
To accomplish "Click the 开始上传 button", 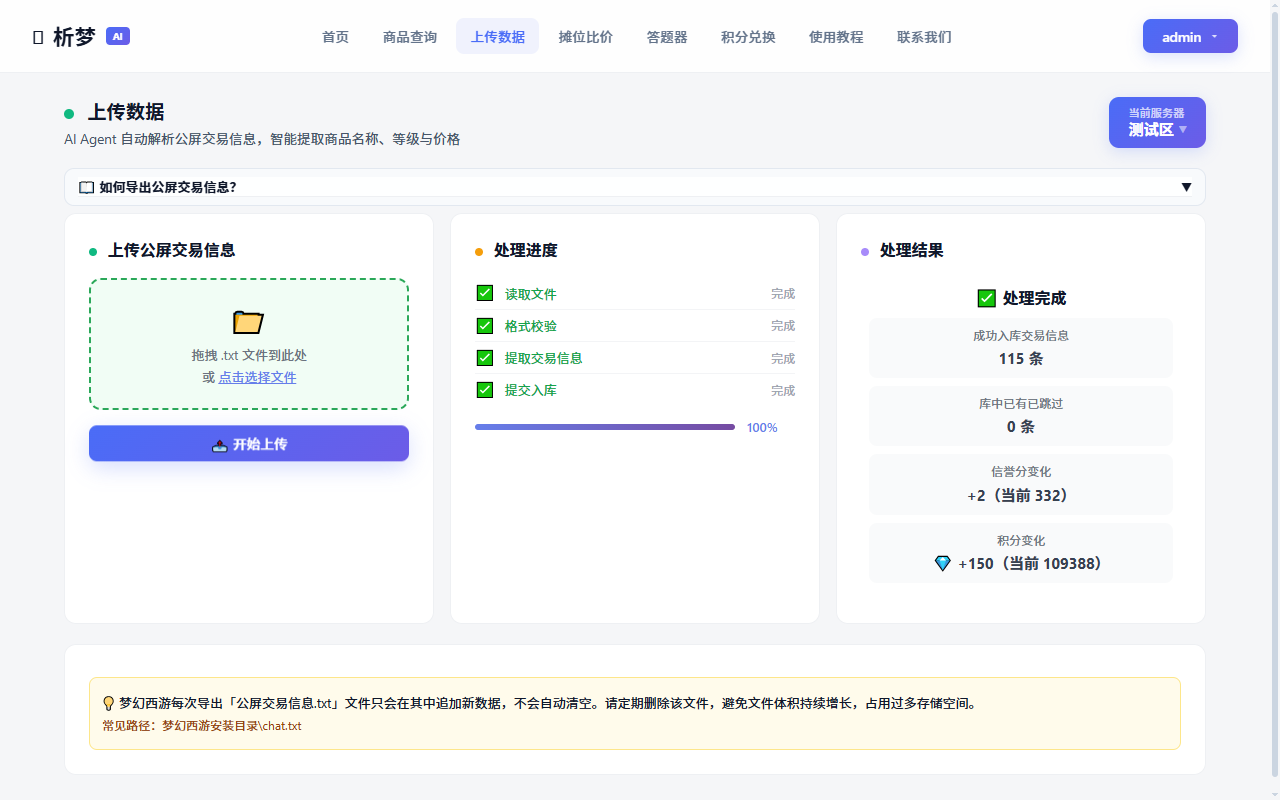I will pos(249,443).
